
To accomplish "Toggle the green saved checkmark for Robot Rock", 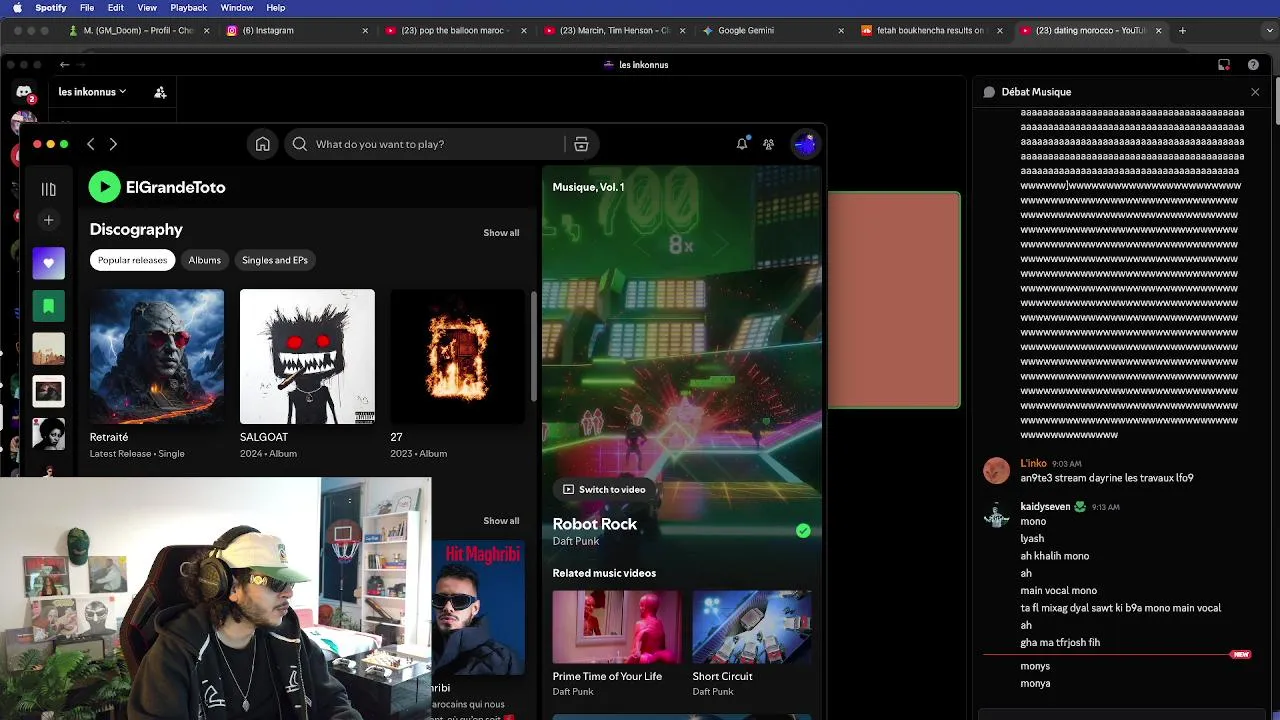I will click(x=803, y=531).
